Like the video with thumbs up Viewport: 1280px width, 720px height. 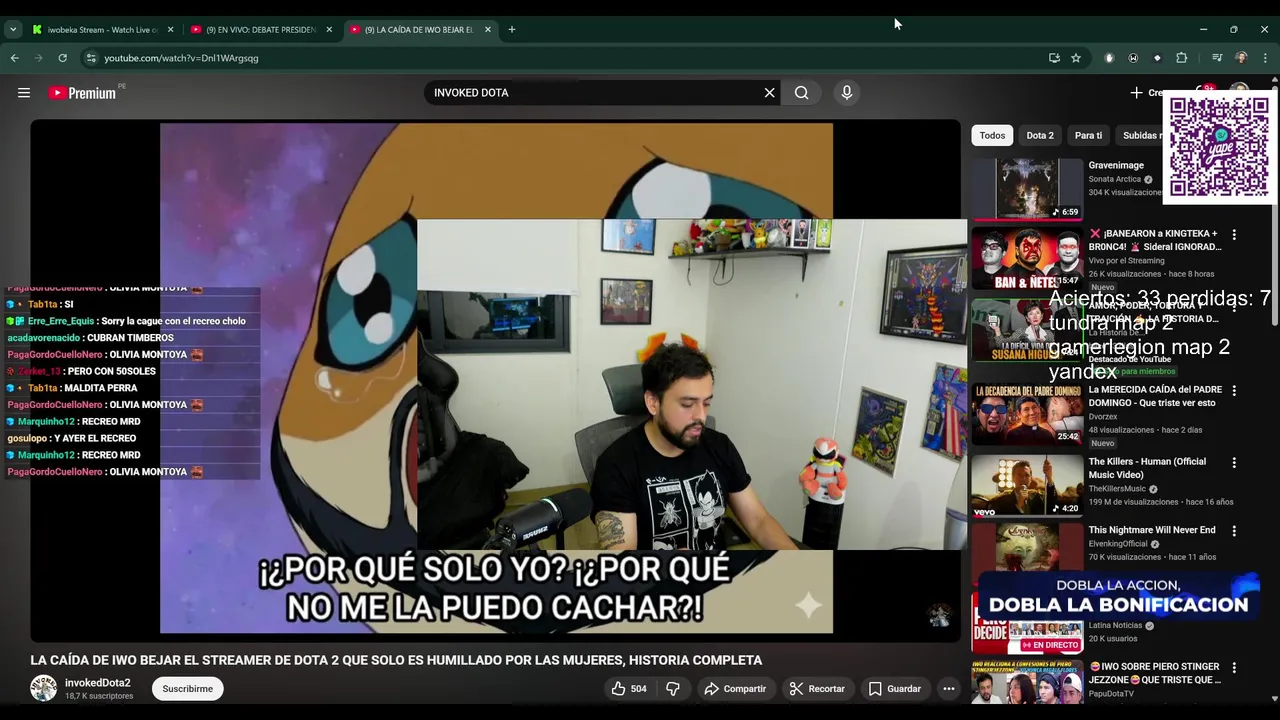(x=628, y=689)
